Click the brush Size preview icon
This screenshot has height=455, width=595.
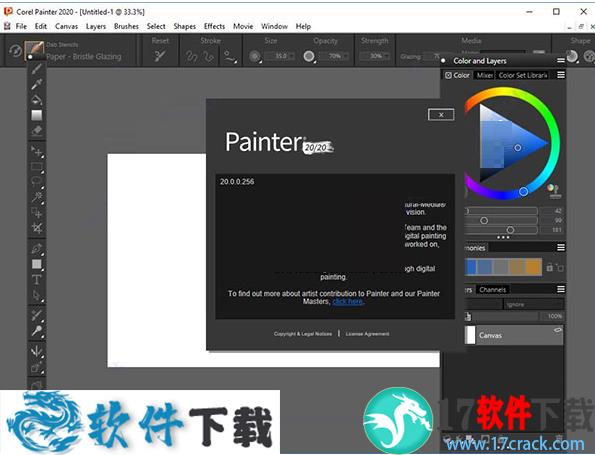pyautogui.click(x=255, y=57)
